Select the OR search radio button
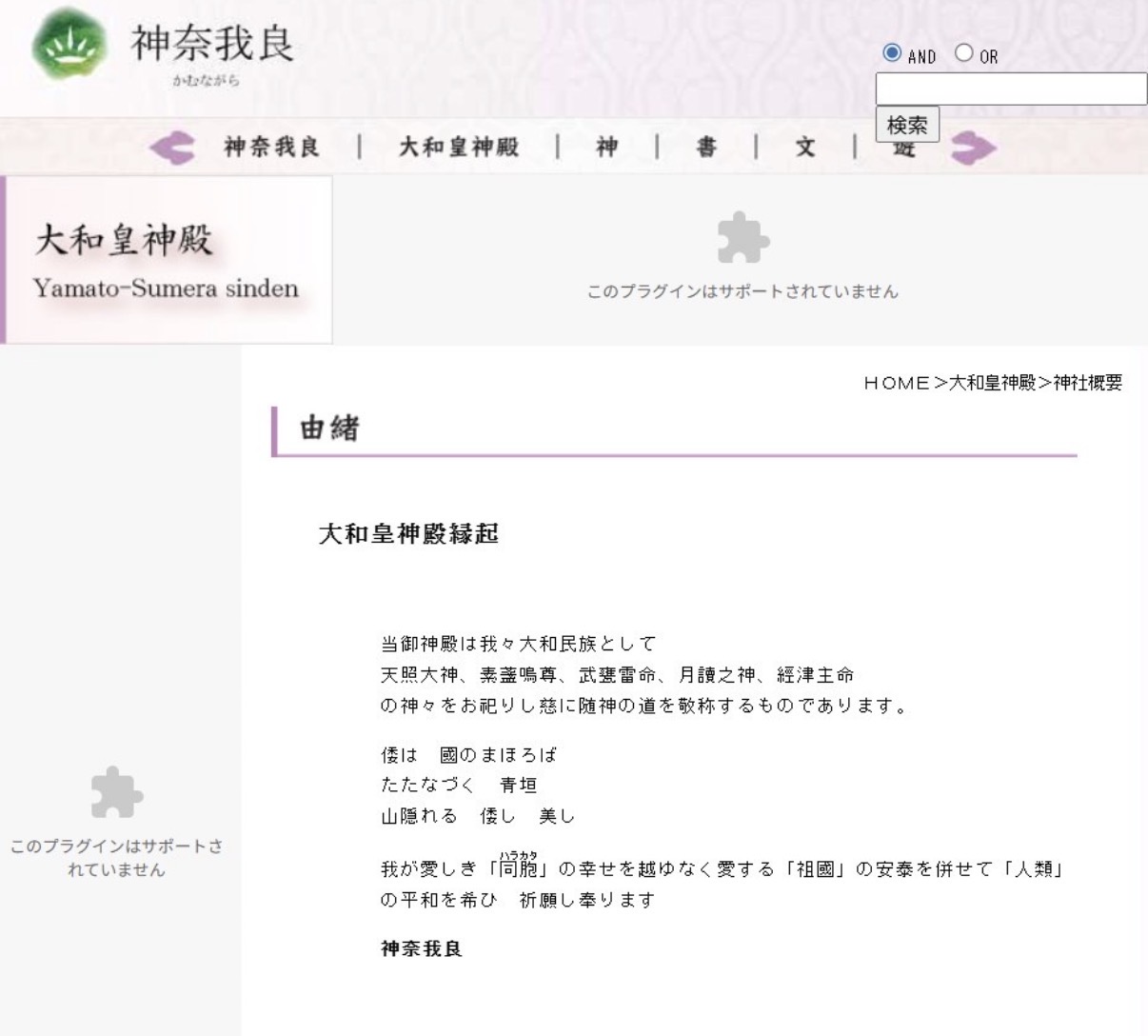The height and width of the screenshot is (1036, 1148). pos(964,53)
